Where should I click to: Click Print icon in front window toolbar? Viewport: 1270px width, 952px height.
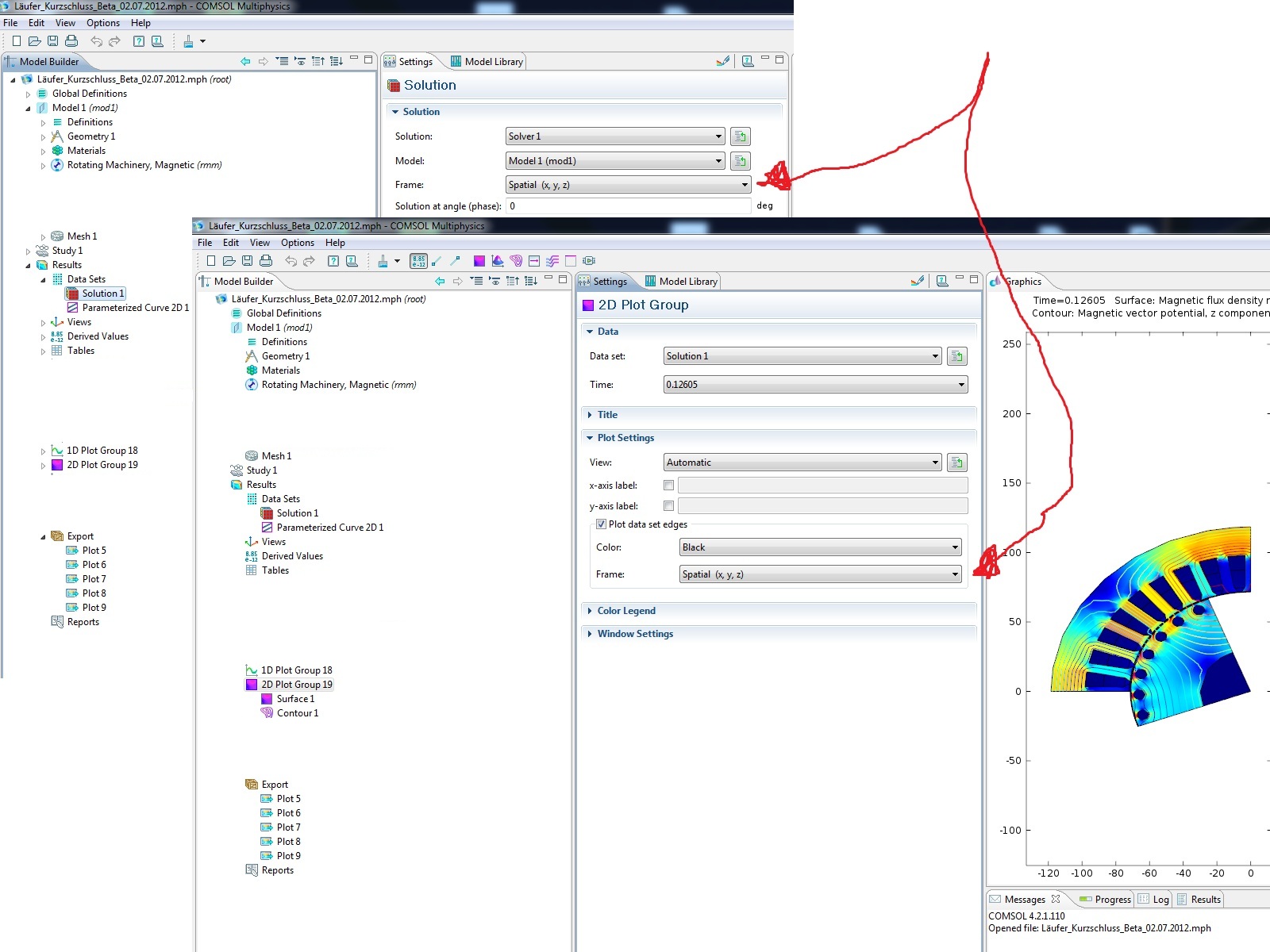point(266,260)
